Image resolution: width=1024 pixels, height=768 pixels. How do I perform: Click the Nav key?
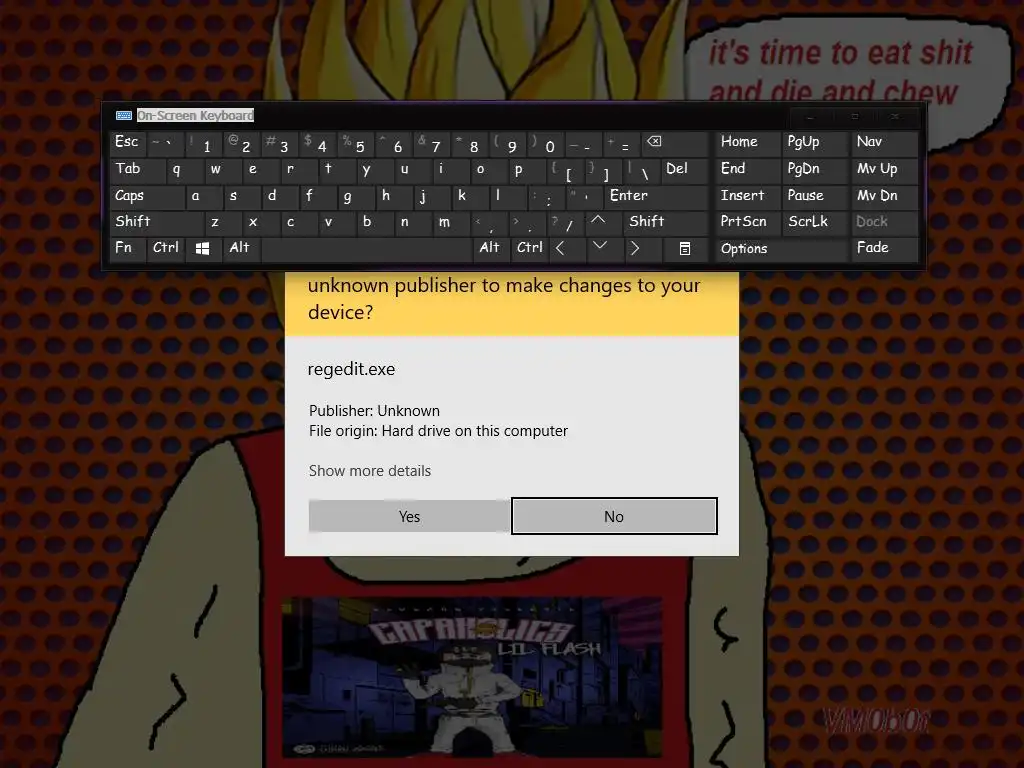[885, 143]
